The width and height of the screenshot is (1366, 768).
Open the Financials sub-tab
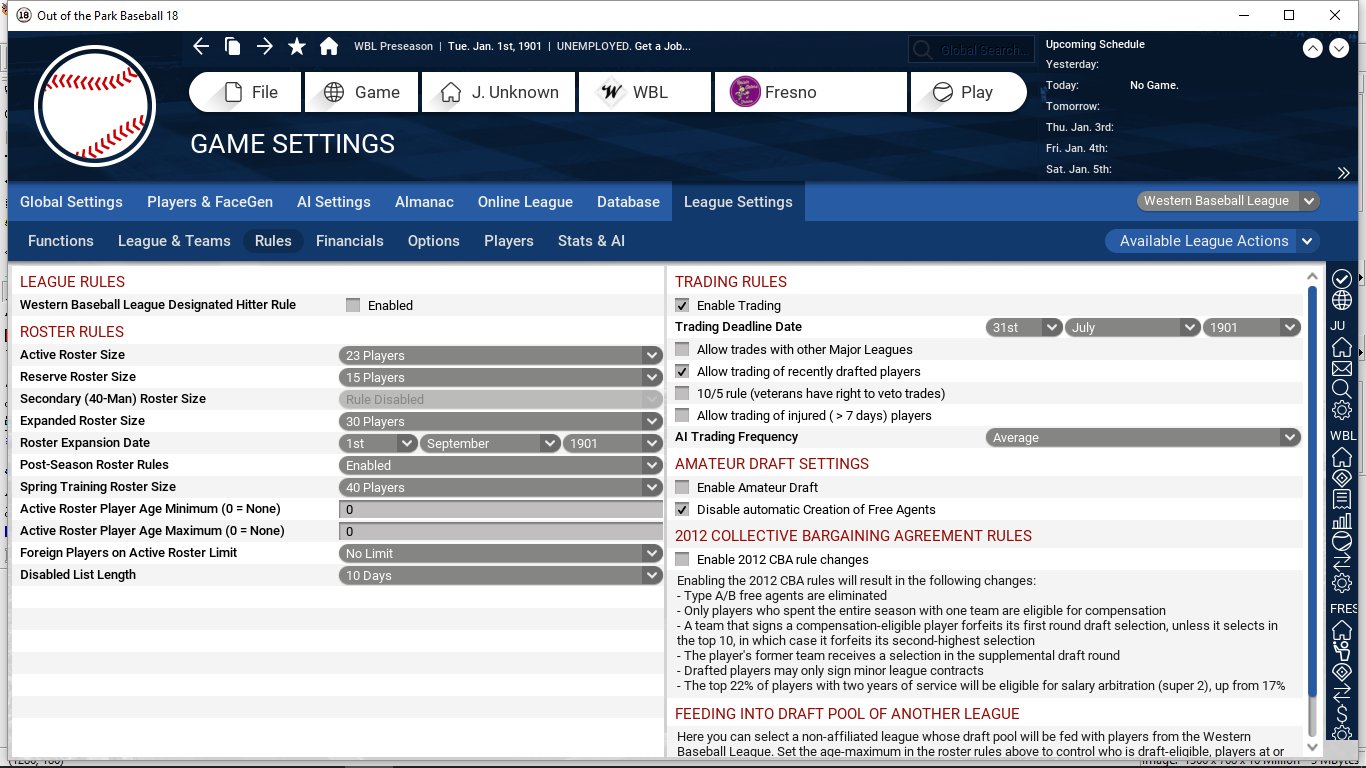(x=349, y=241)
